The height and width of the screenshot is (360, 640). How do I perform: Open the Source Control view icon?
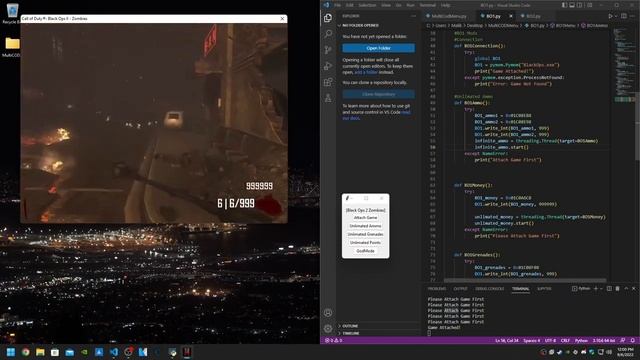pyautogui.click(x=328, y=50)
